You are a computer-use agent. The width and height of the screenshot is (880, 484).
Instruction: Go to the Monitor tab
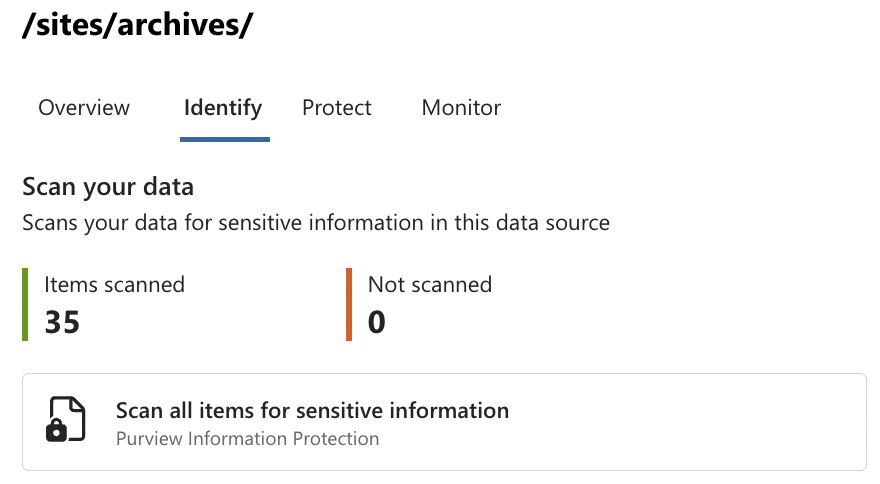click(461, 107)
